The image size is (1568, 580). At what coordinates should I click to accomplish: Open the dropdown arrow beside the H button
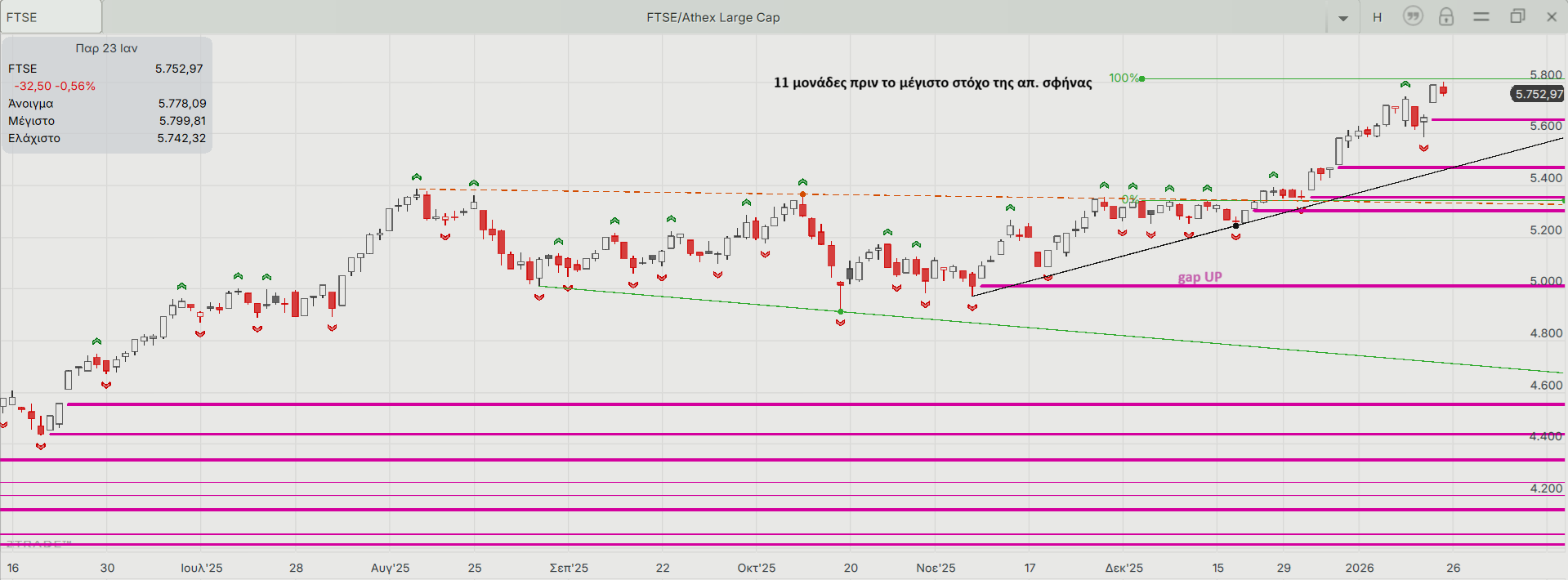click(x=1343, y=18)
